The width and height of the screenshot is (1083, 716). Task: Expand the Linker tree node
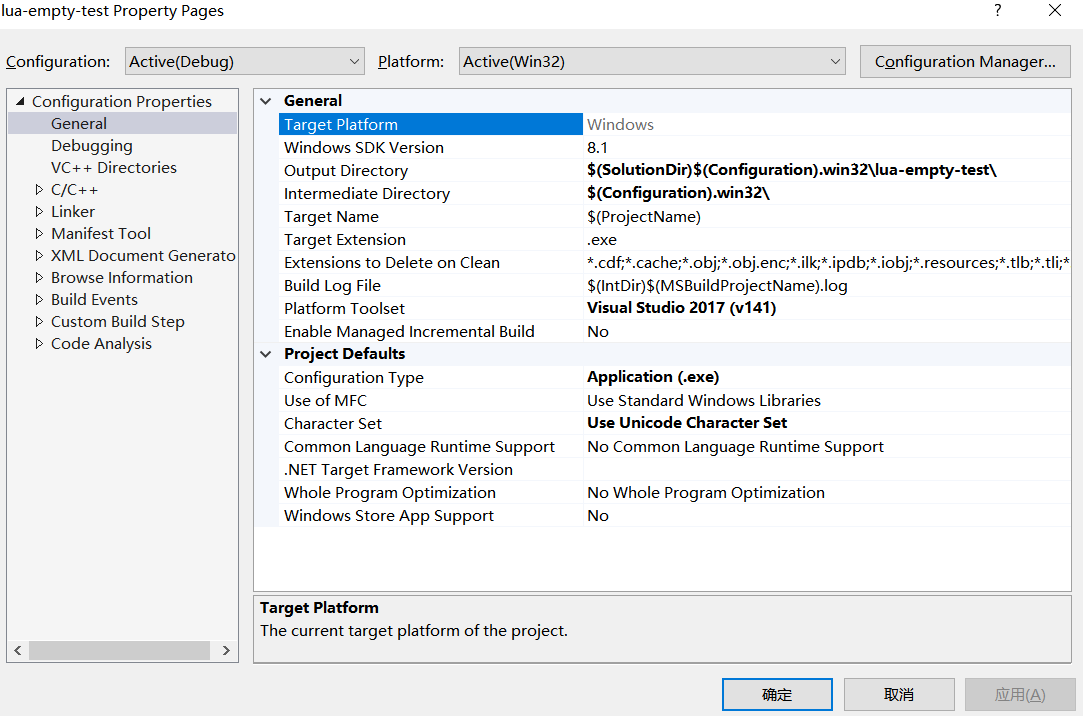click(39, 212)
